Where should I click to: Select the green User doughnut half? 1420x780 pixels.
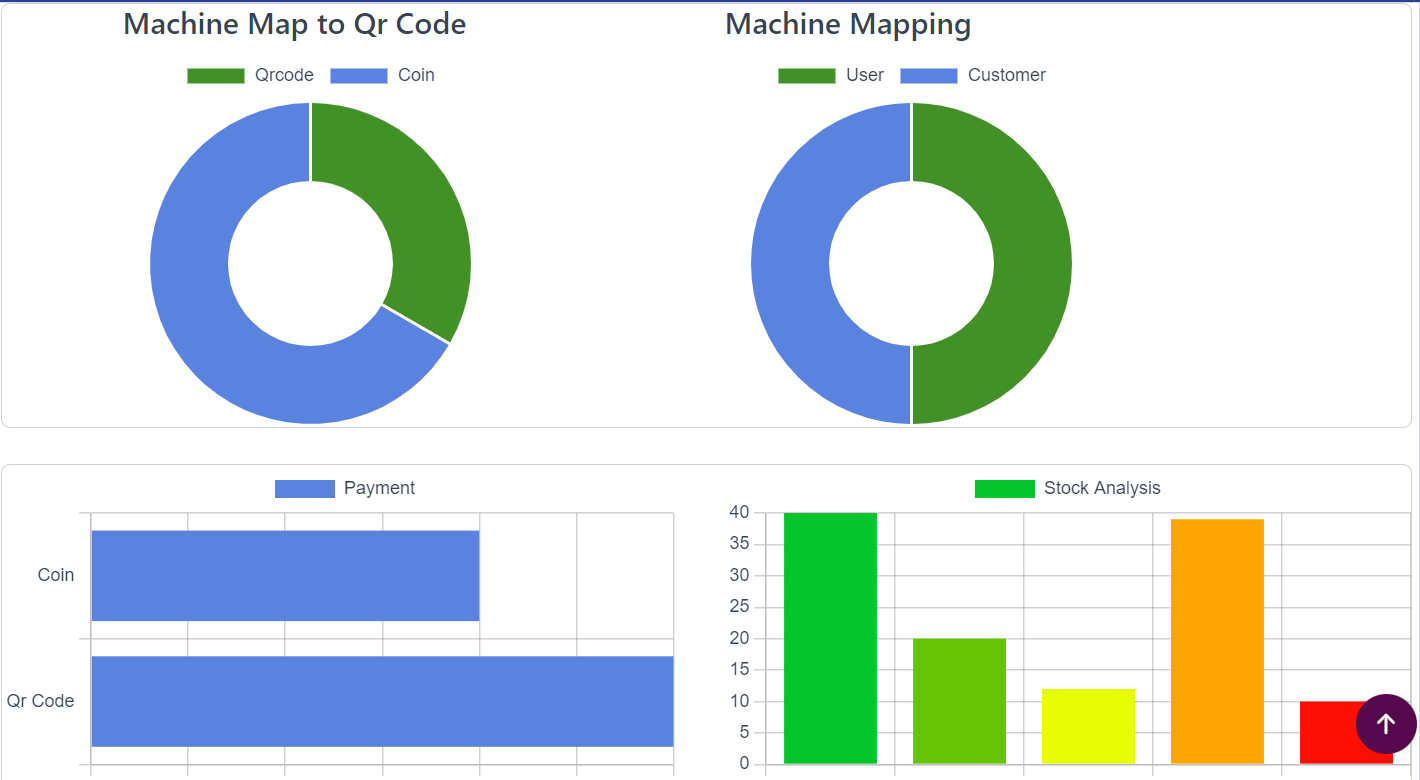[1030, 263]
